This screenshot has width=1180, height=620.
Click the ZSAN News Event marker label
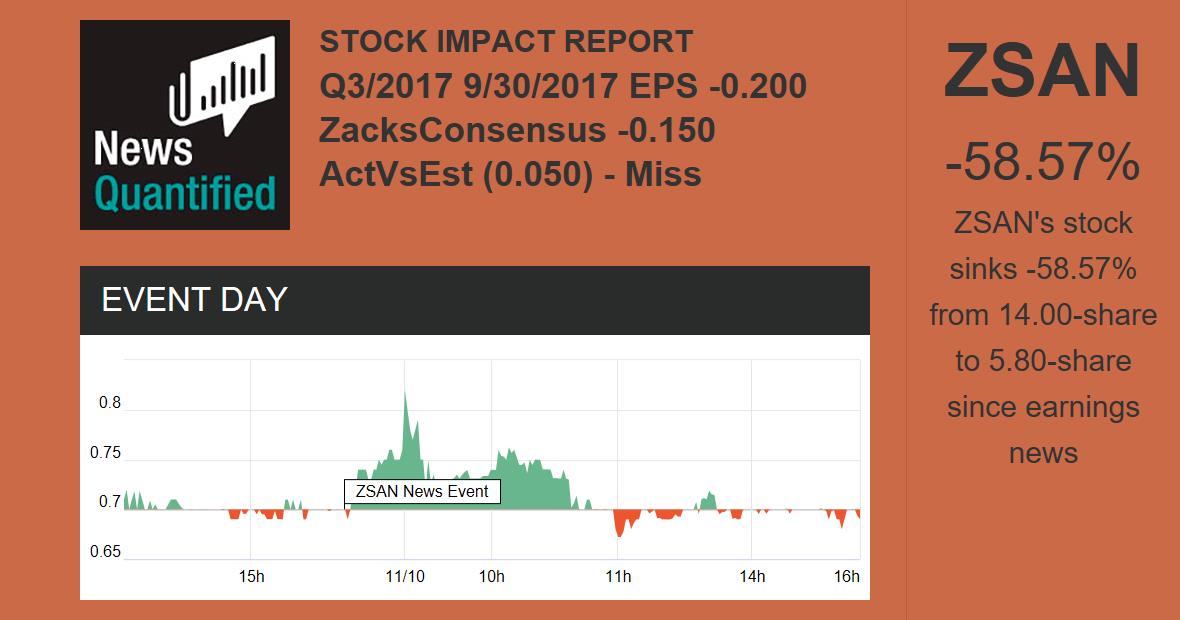(x=422, y=491)
